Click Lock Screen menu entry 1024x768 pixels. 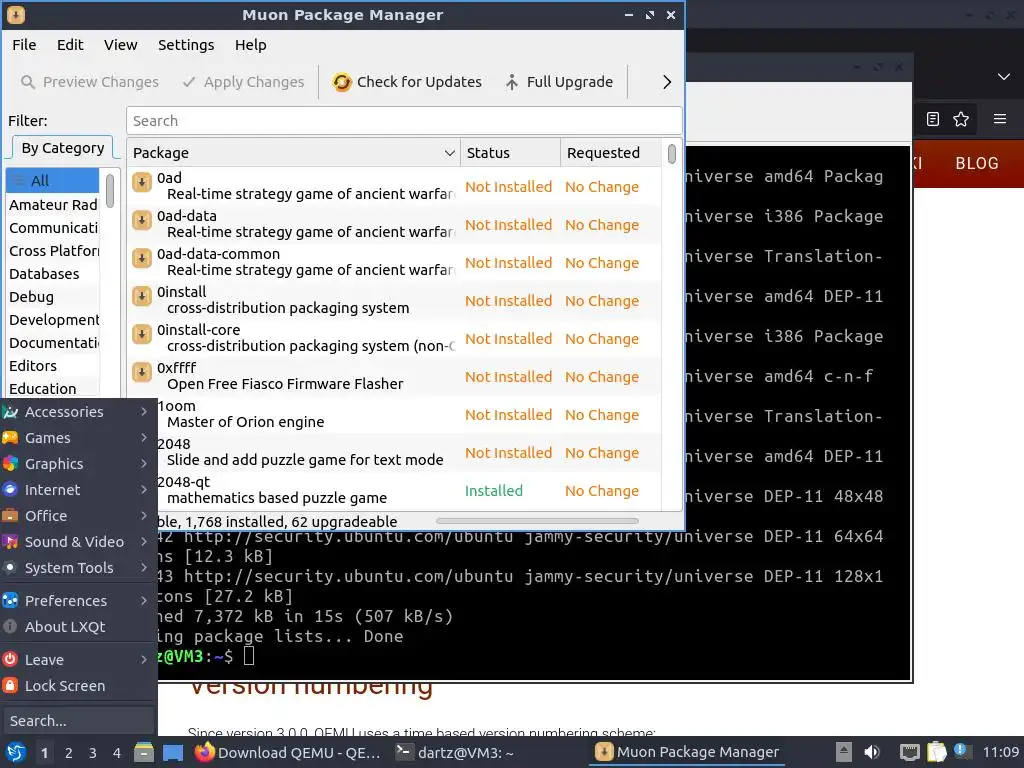pyautogui.click(x=77, y=686)
